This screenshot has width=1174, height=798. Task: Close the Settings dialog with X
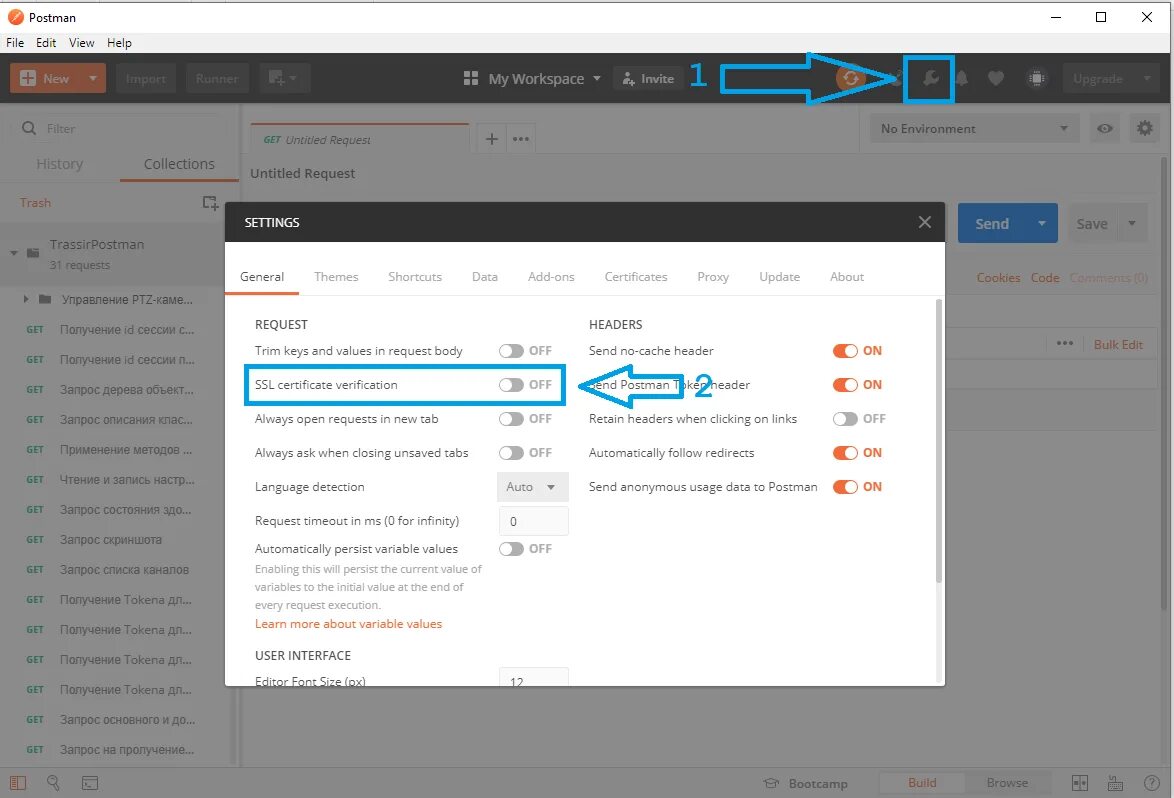tap(925, 222)
